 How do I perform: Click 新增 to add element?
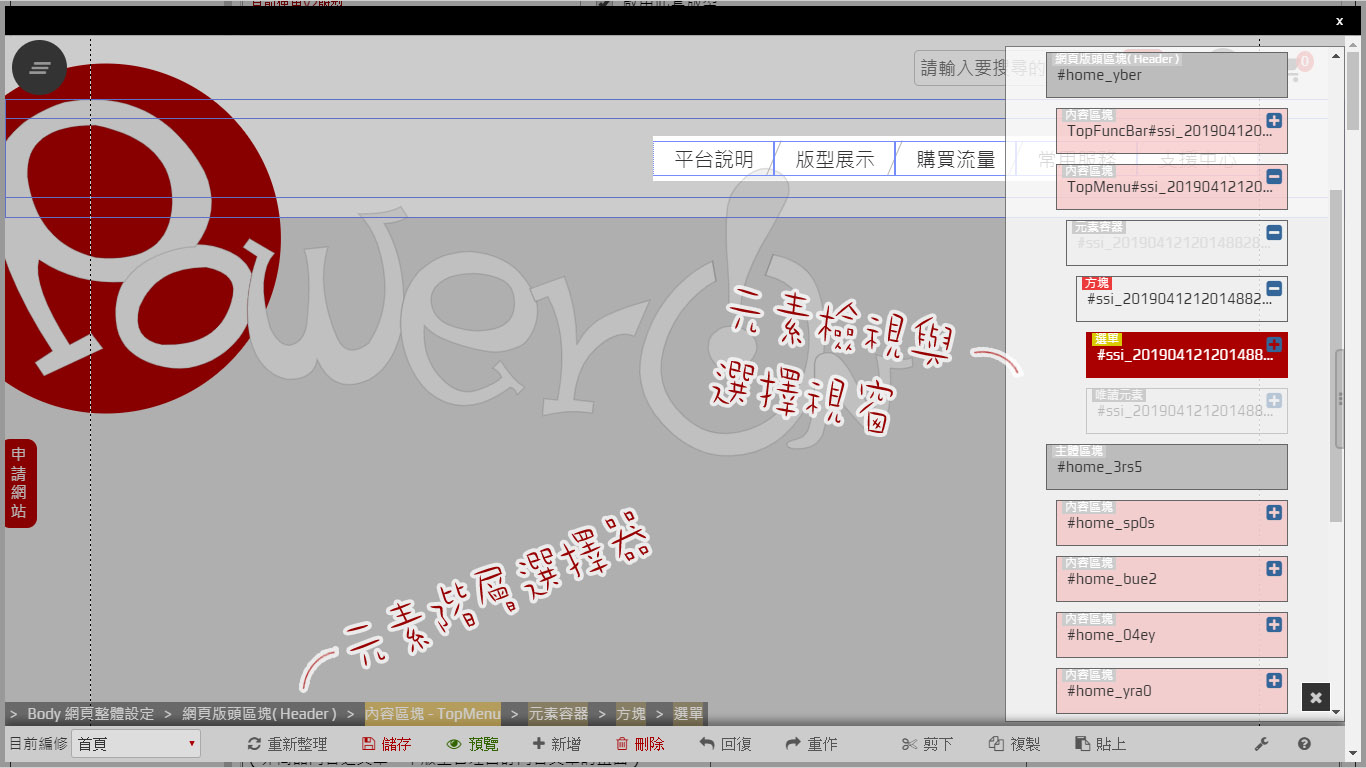[x=557, y=744]
